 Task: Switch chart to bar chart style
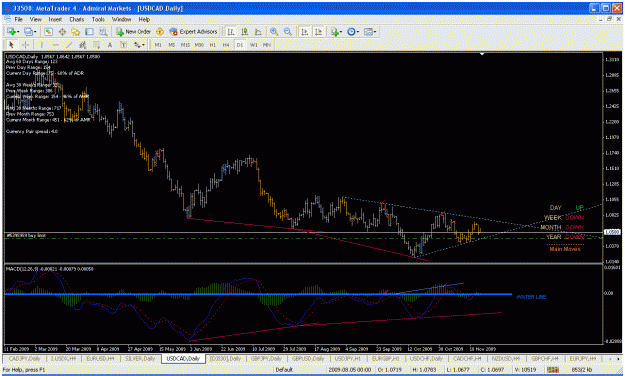pos(231,32)
